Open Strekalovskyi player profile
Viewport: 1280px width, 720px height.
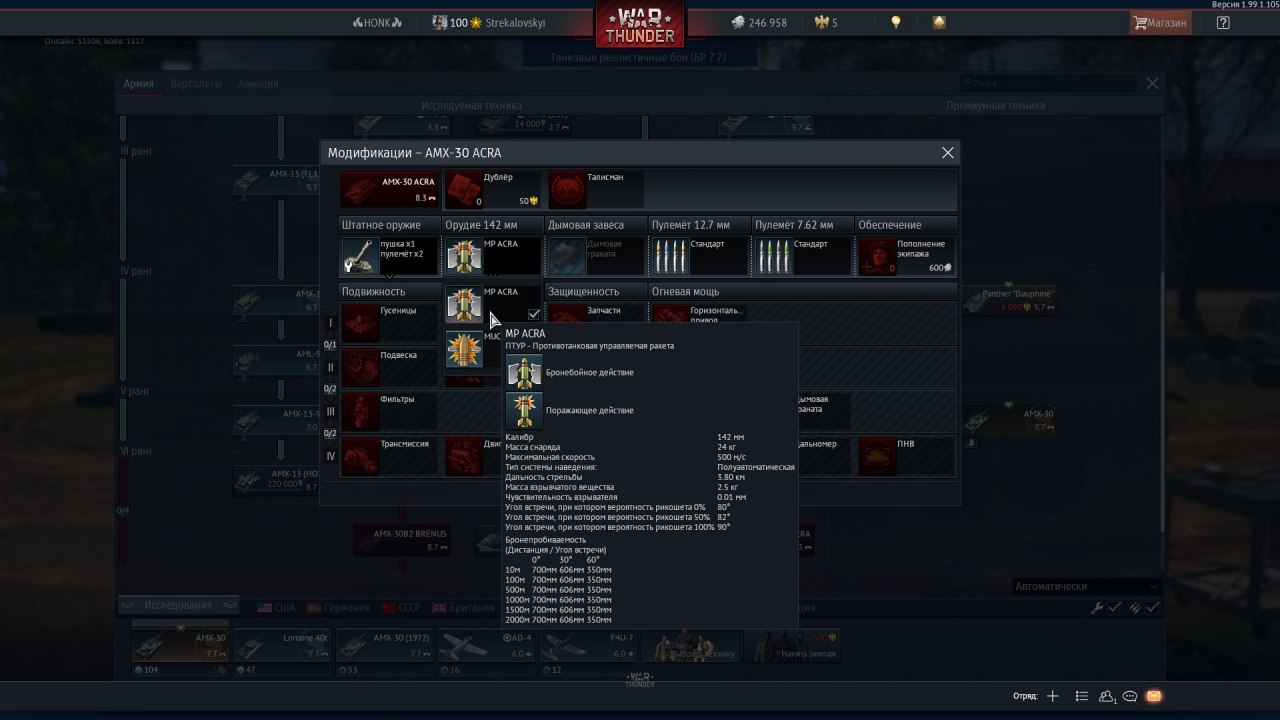point(489,22)
